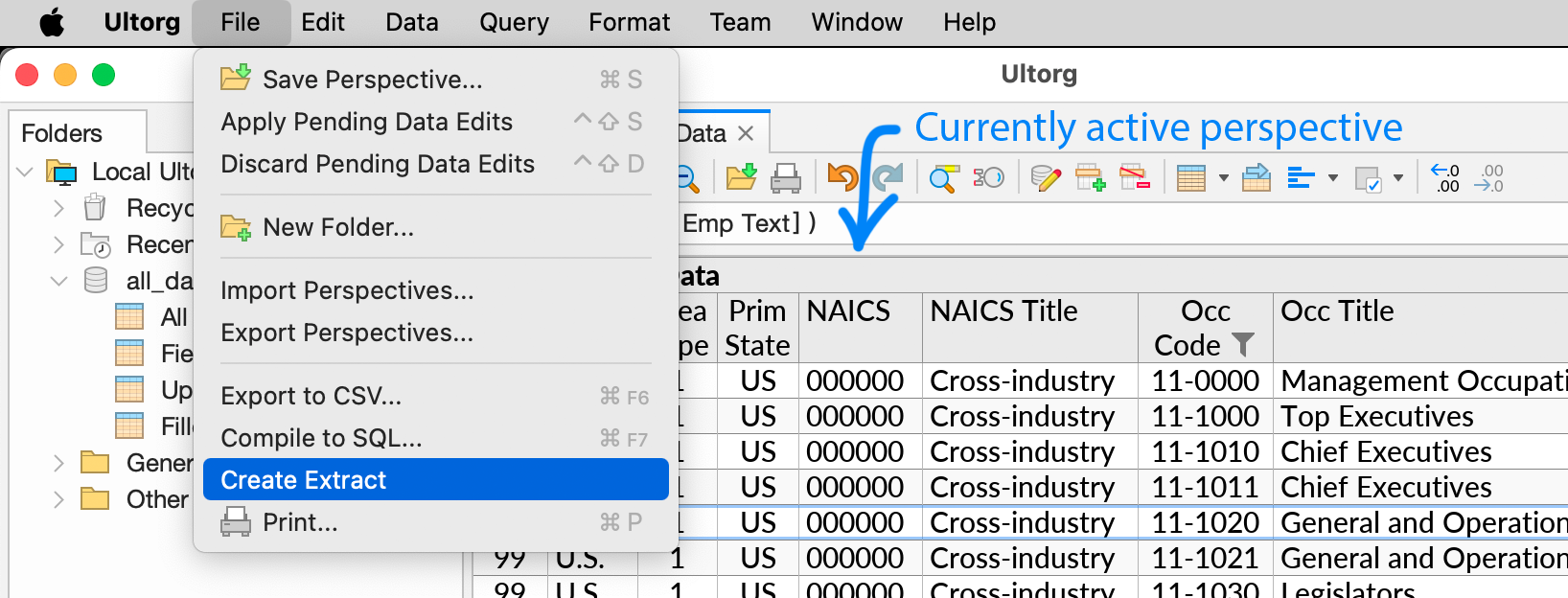Click the cell Top Executives
The width and height of the screenshot is (1568, 598).
coord(1420,416)
